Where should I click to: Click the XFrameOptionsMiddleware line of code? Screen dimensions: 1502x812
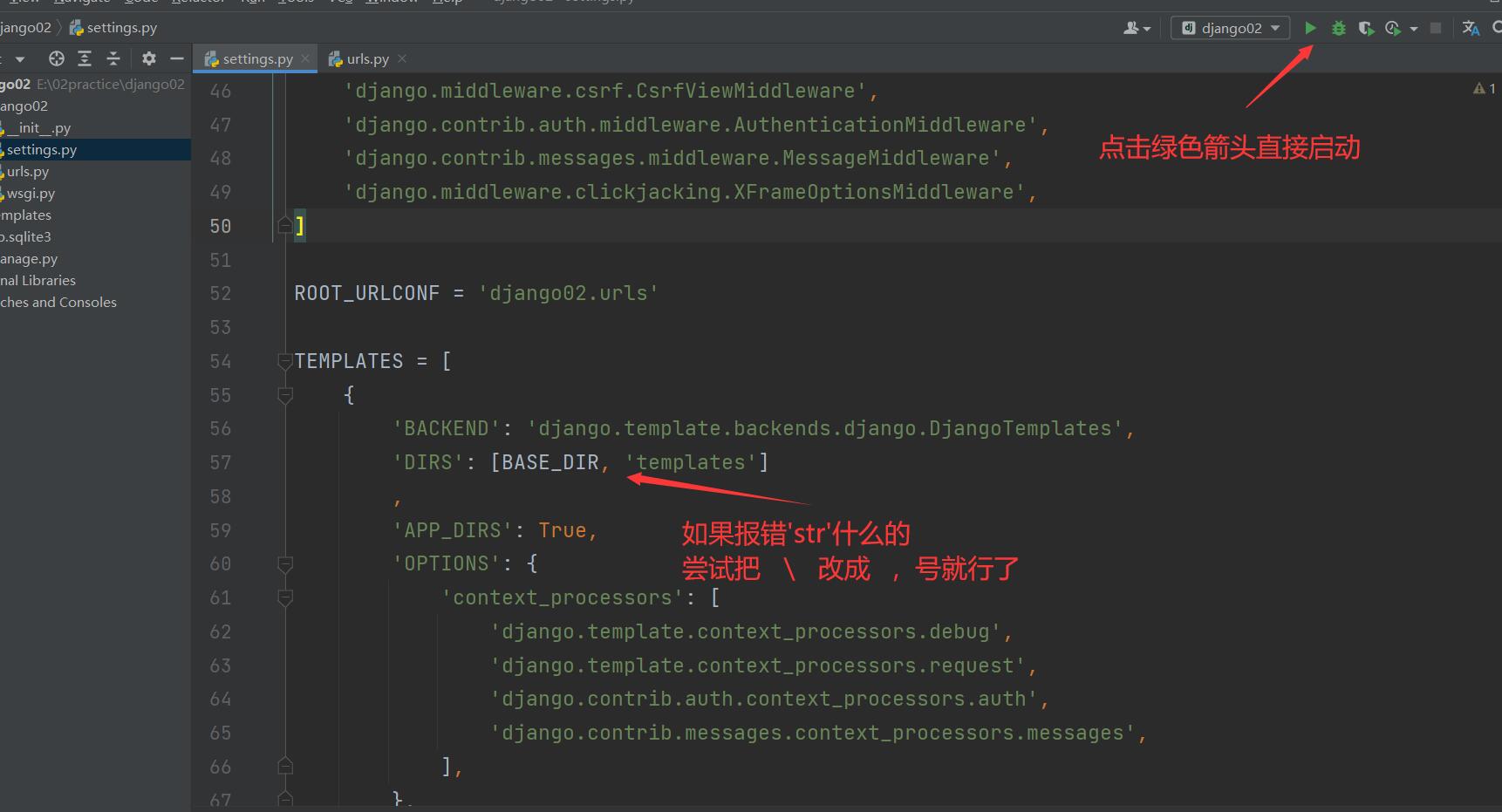pyautogui.click(x=691, y=192)
